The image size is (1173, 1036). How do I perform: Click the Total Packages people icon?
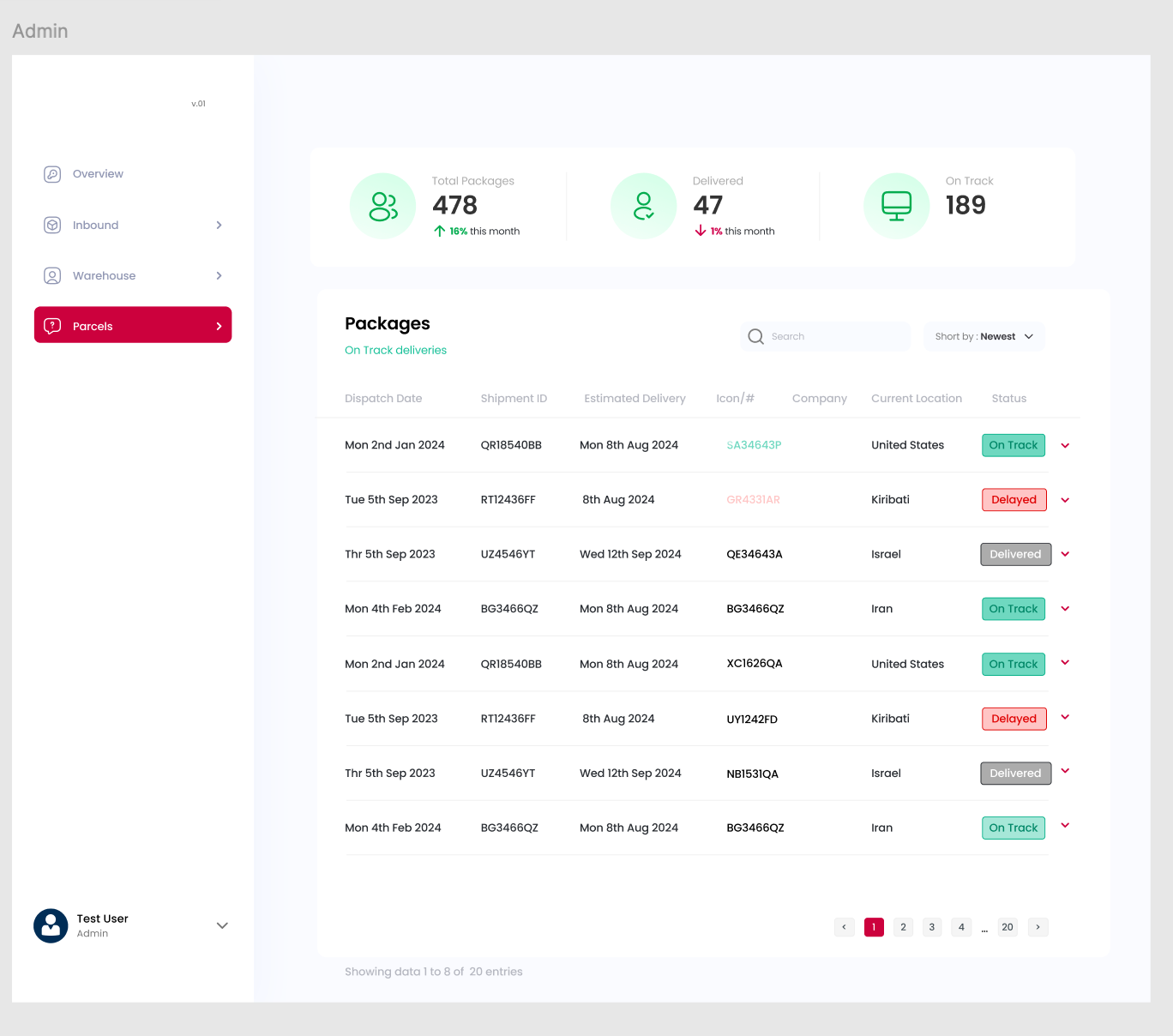[x=382, y=206]
